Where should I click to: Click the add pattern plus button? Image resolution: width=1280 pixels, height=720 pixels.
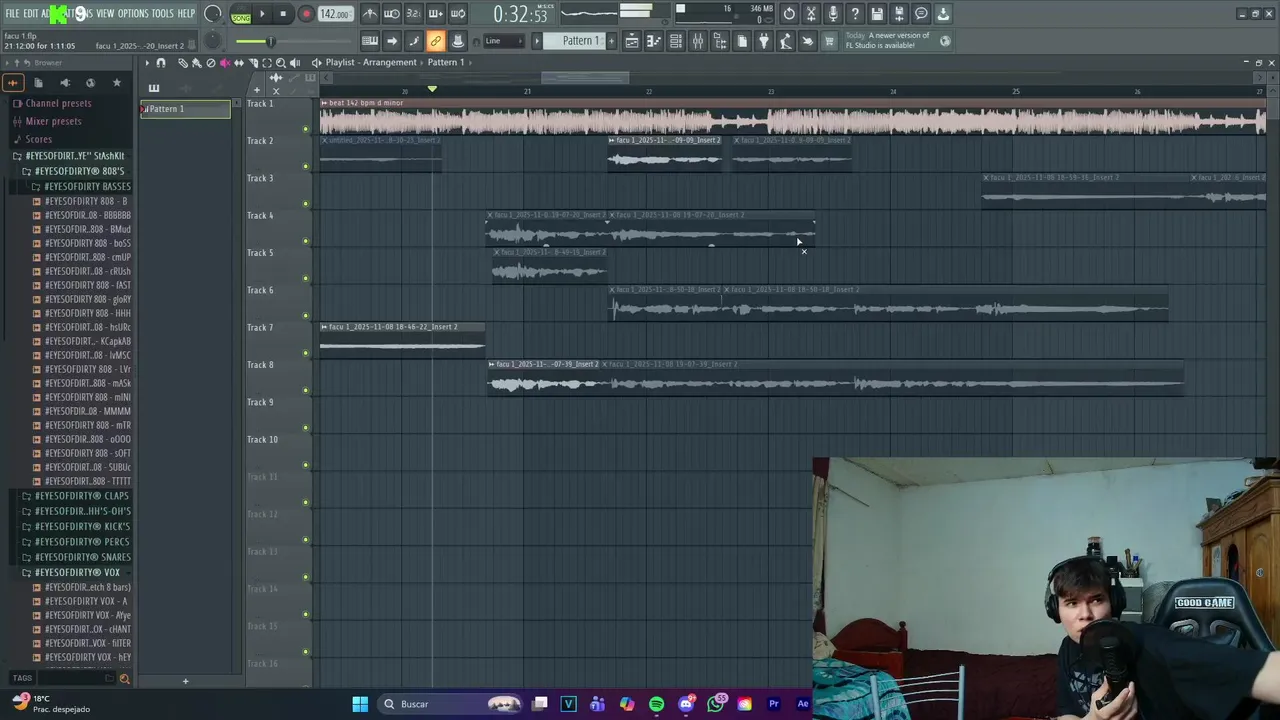tap(612, 41)
